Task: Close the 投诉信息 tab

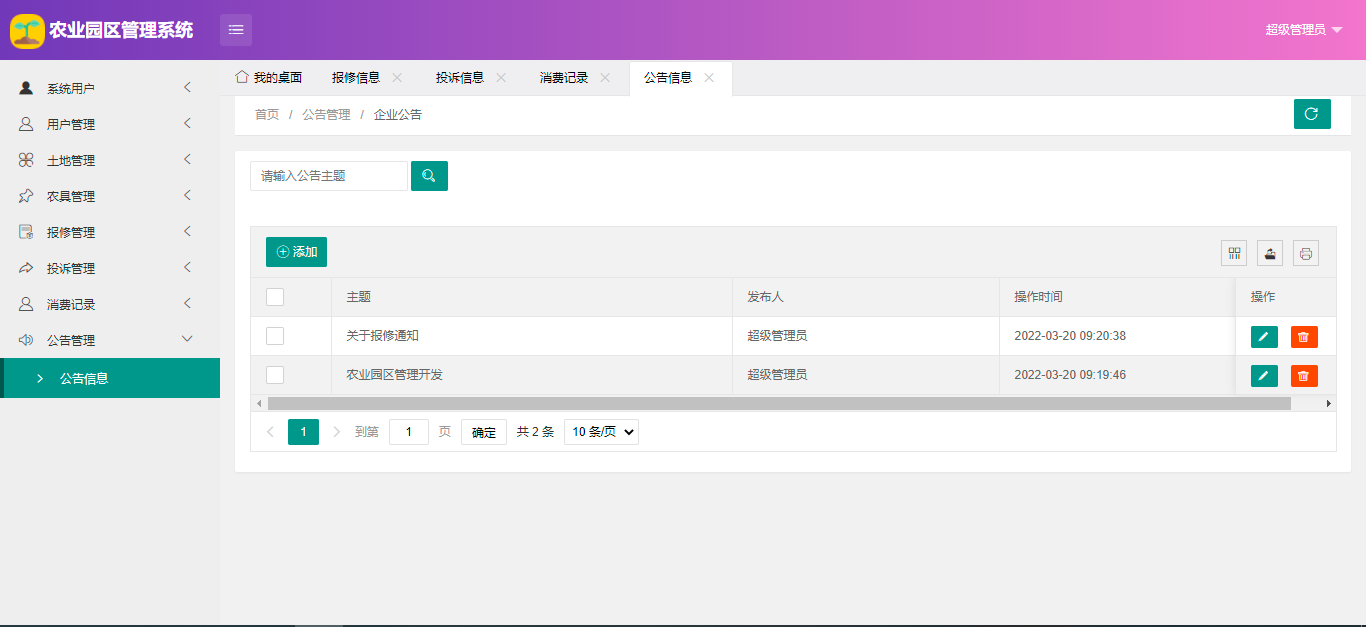Action: pyautogui.click(x=501, y=78)
